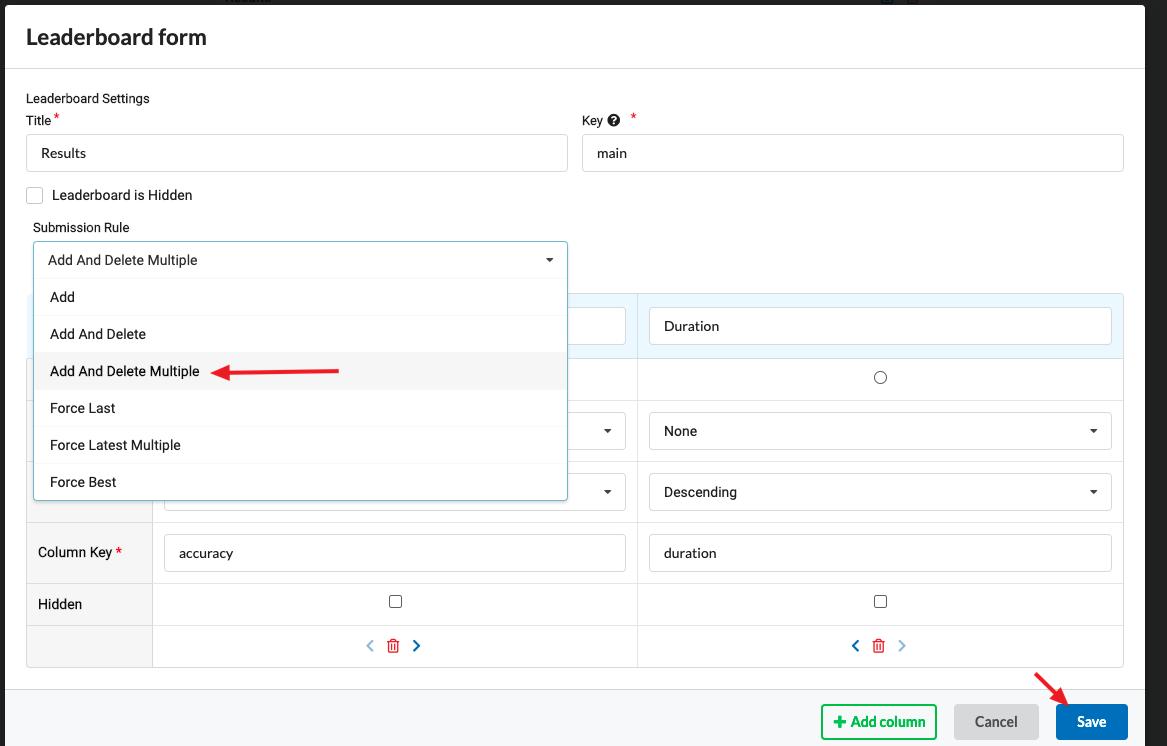Image resolution: width=1167 pixels, height=746 pixels.
Task: Collapse the Submission Rule dropdown
Action: pyautogui.click(x=300, y=260)
